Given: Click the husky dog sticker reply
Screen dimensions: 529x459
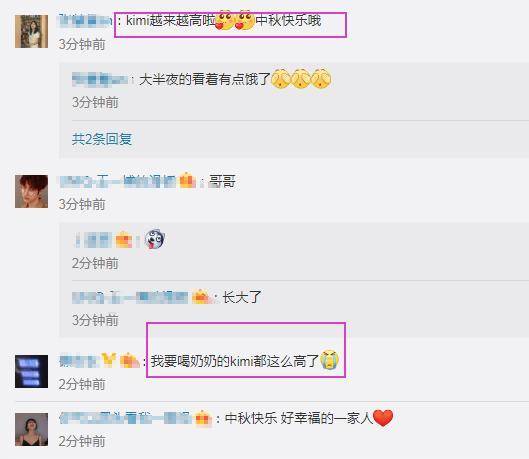Looking at the screenshot, I should 155,239.
